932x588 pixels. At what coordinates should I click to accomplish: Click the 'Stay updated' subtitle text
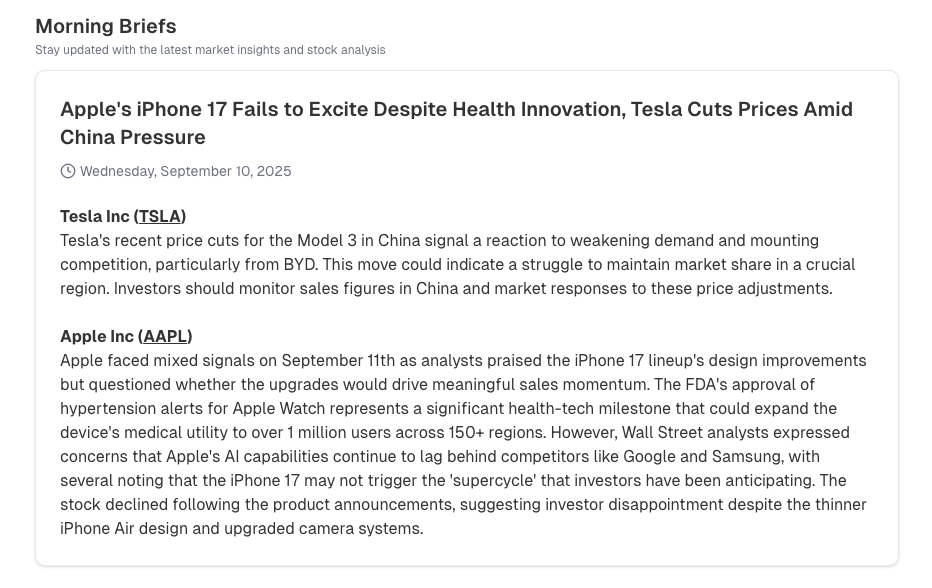pyautogui.click(x=210, y=50)
